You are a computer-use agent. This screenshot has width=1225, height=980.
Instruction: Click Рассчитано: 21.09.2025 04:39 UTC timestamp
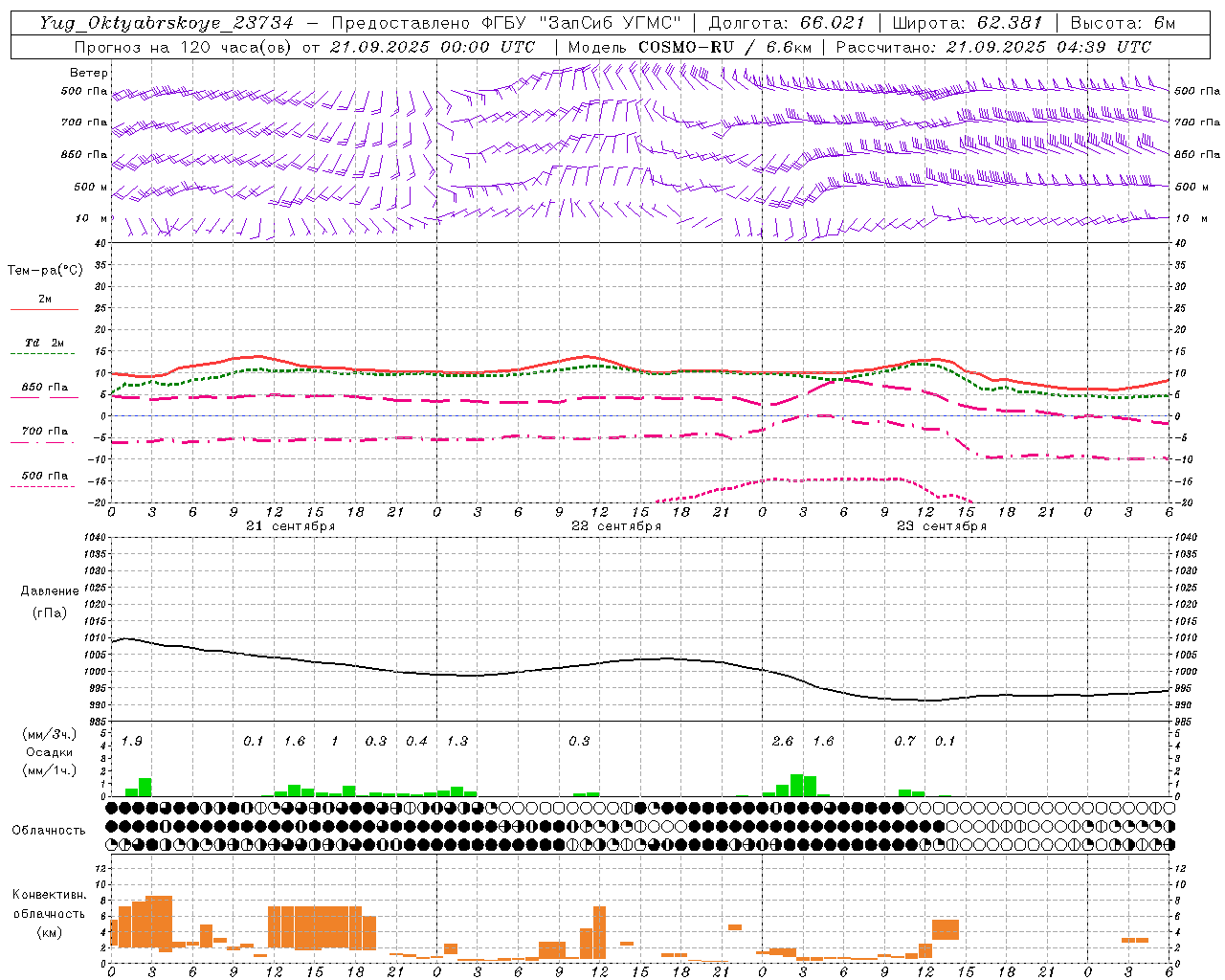993,47
